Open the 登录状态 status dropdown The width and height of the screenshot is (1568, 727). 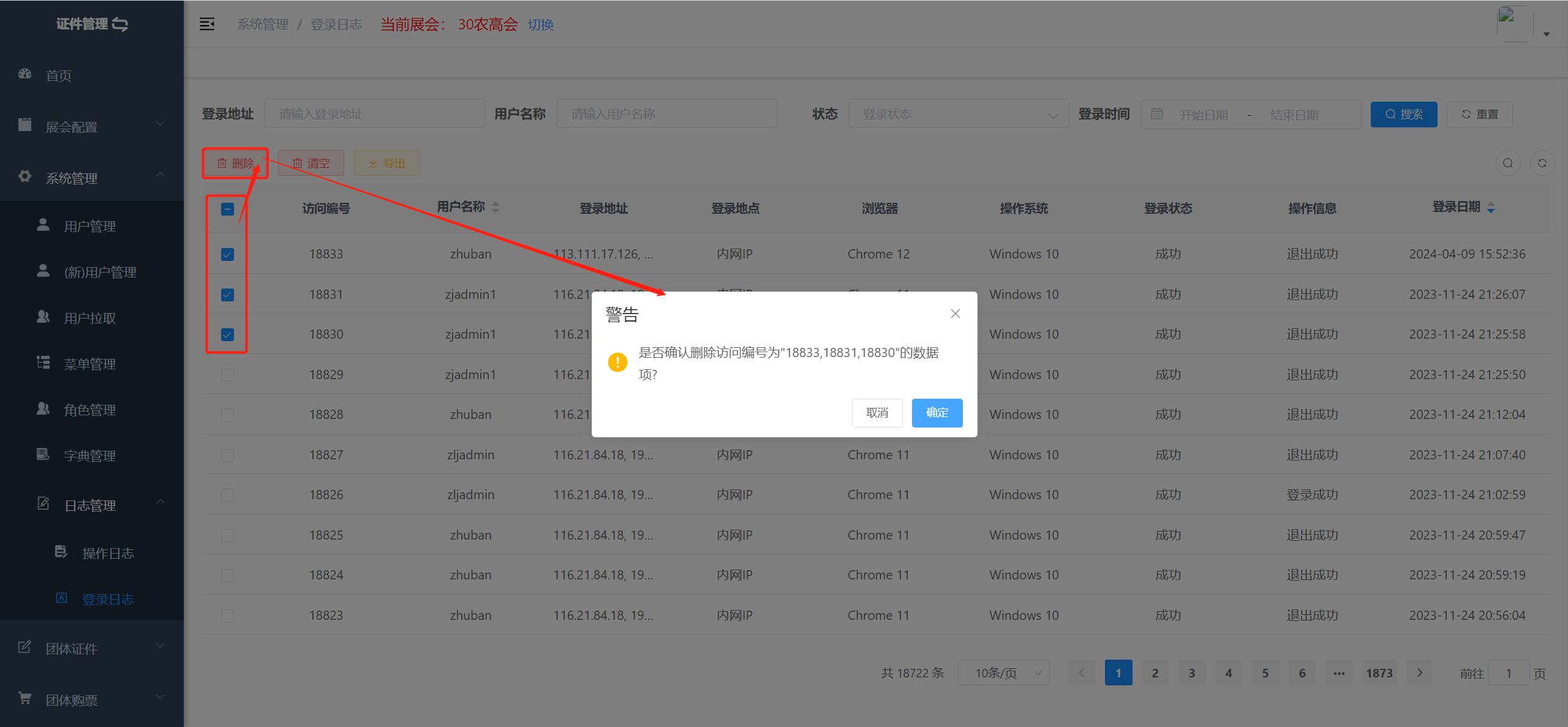[x=958, y=115]
